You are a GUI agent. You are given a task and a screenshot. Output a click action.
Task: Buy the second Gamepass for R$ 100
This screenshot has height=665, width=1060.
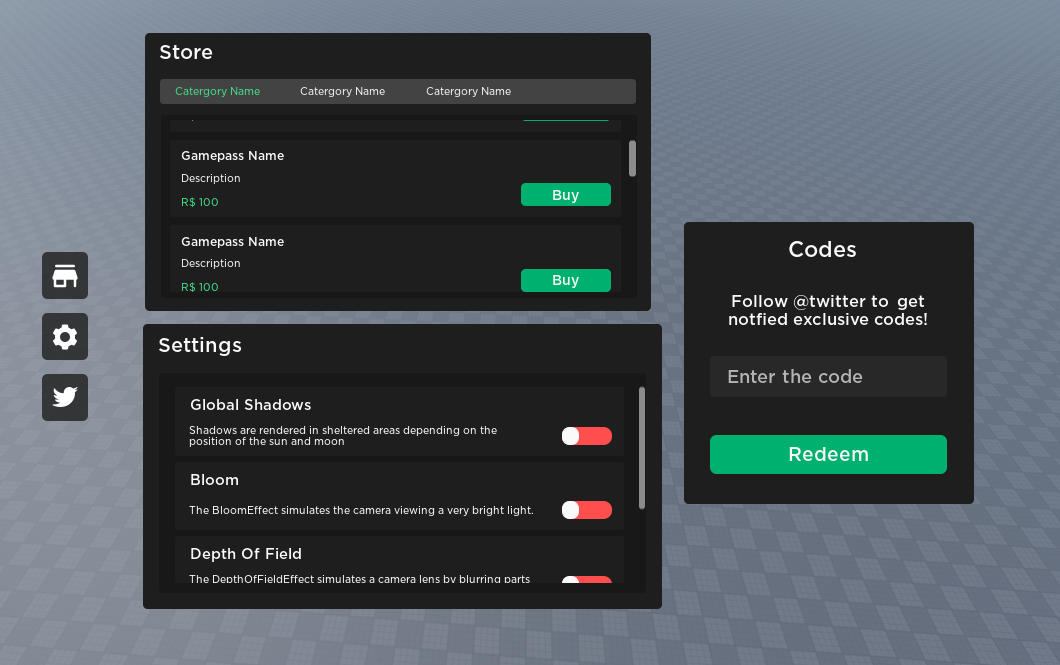click(565, 280)
